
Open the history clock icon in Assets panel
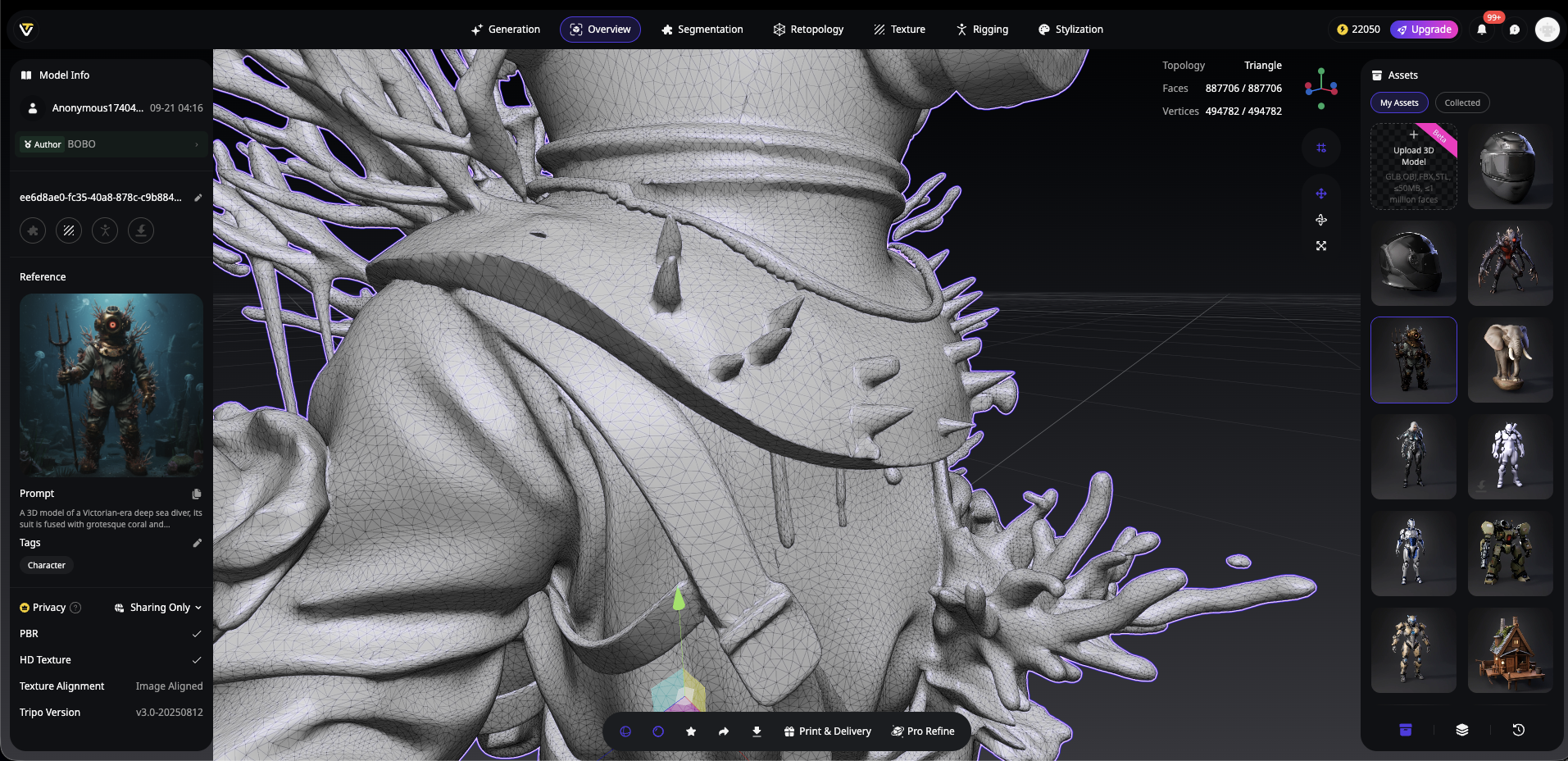pyautogui.click(x=1518, y=730)
